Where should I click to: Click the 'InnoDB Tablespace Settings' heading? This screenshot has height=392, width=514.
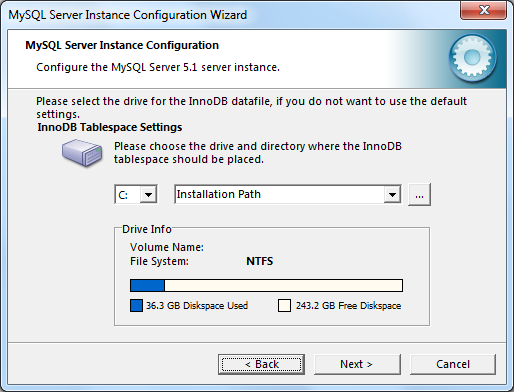pos(110,127)
